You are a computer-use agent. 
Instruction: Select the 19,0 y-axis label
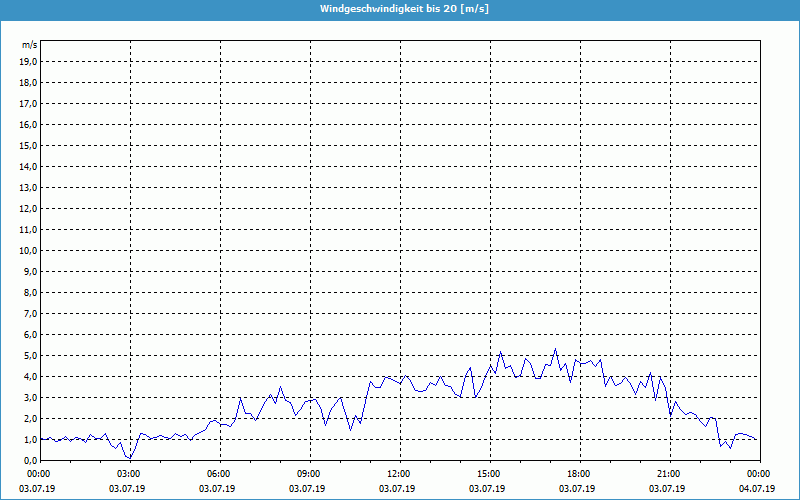[29, 62]
